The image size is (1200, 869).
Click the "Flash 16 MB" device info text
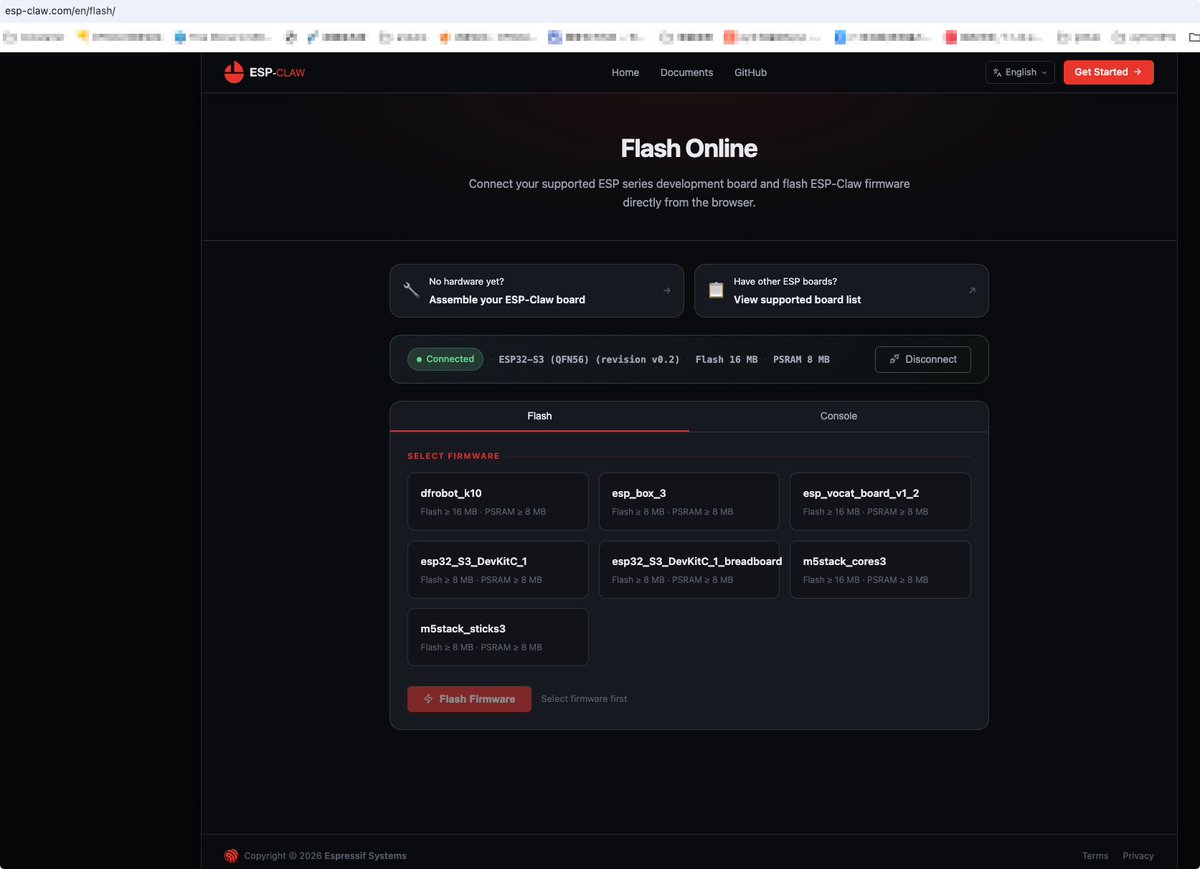point(726,359)
